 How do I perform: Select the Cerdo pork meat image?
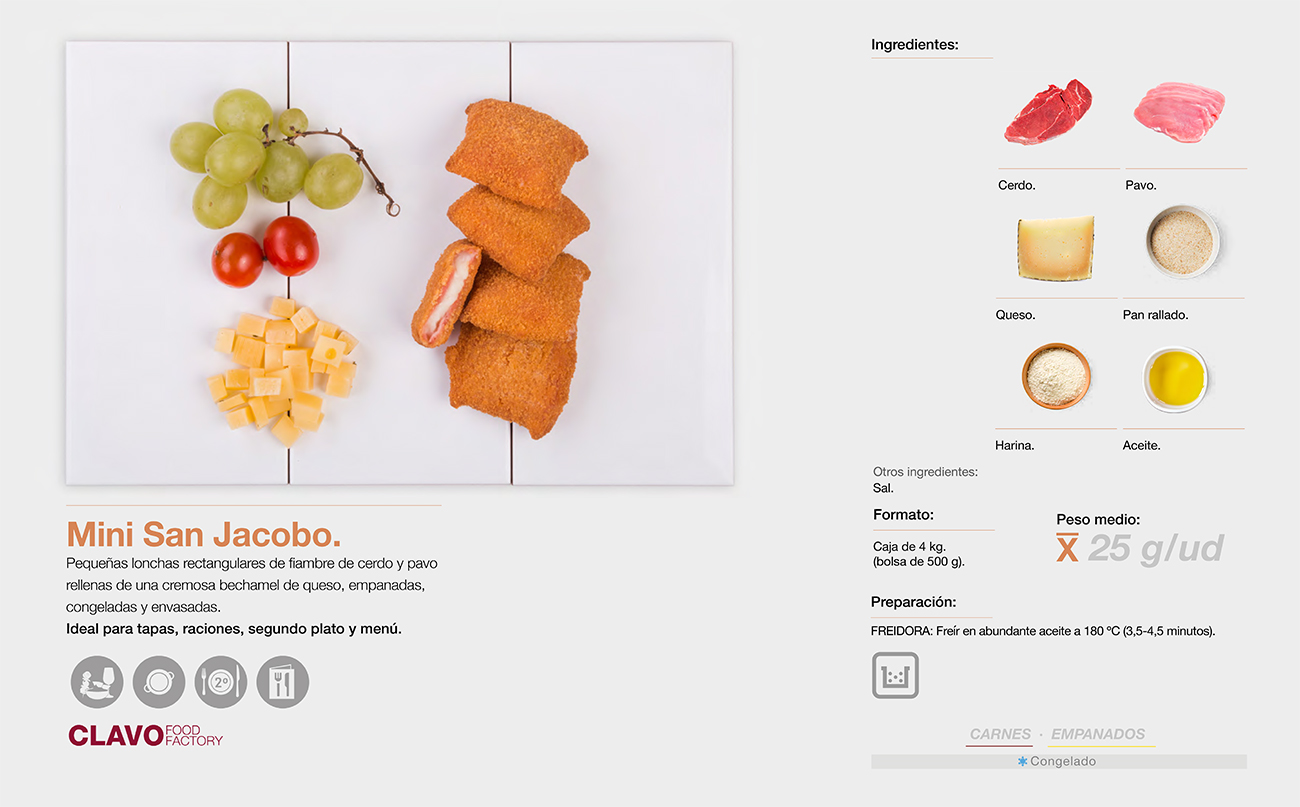(x=1048, y=112)
